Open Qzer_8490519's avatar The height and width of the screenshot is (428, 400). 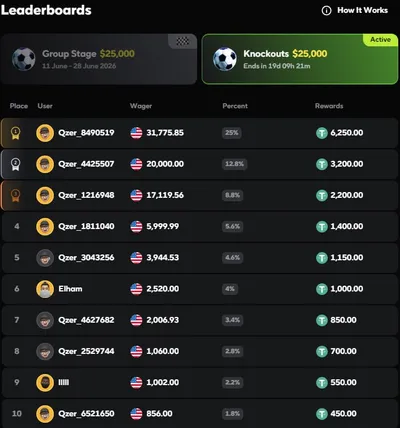[45, 133]
